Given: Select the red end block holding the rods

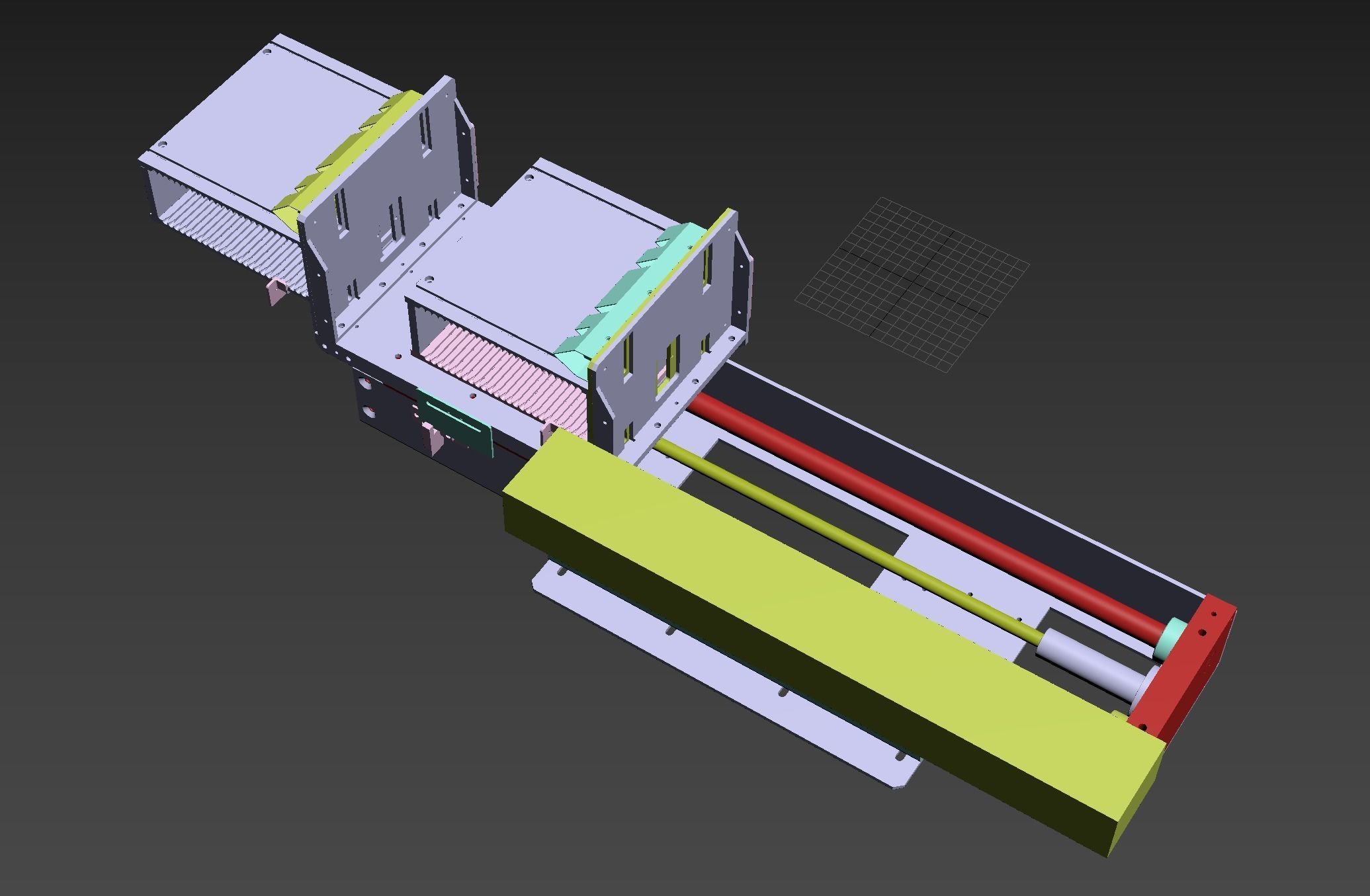Looking at the screenshot, I should pyautogui.click(x=1184, y=668).
